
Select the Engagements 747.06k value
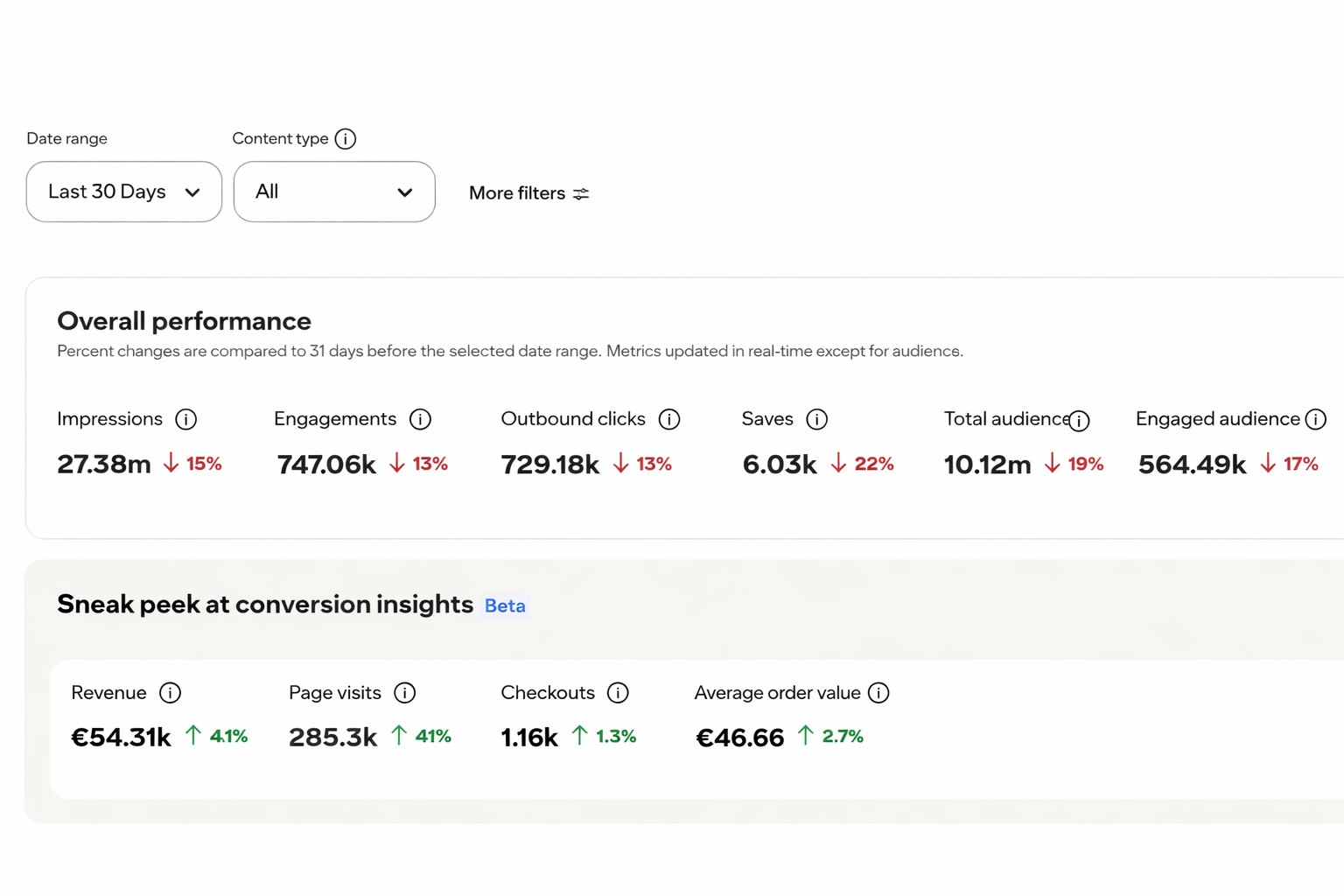coord(326,464)
